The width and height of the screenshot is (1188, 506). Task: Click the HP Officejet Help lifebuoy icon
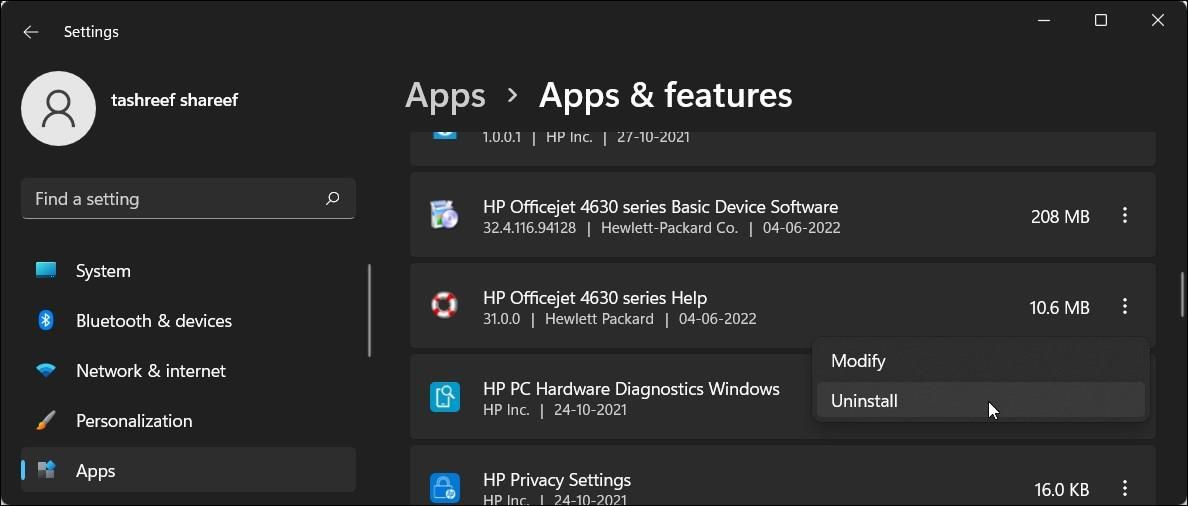pos(444,306)
